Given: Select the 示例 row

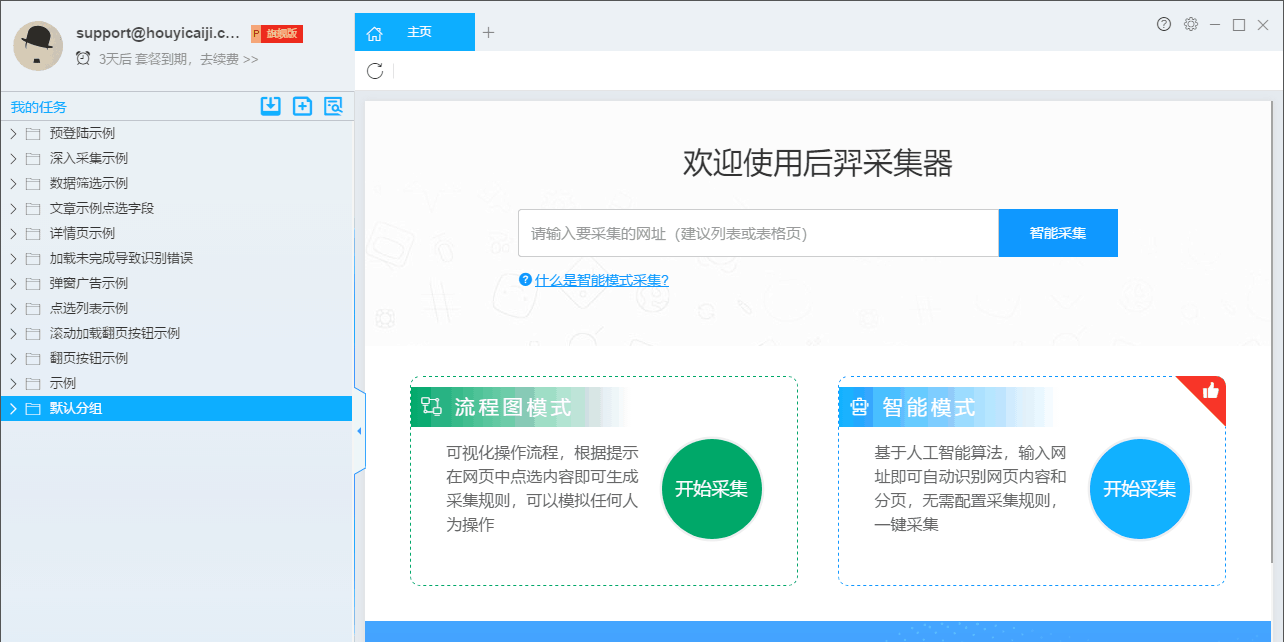Looking at the screenshot, I should (x=176, y=383).
